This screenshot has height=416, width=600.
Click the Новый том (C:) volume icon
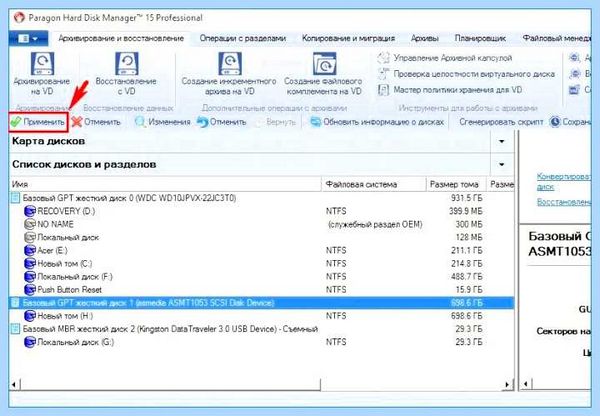point(29,264)
